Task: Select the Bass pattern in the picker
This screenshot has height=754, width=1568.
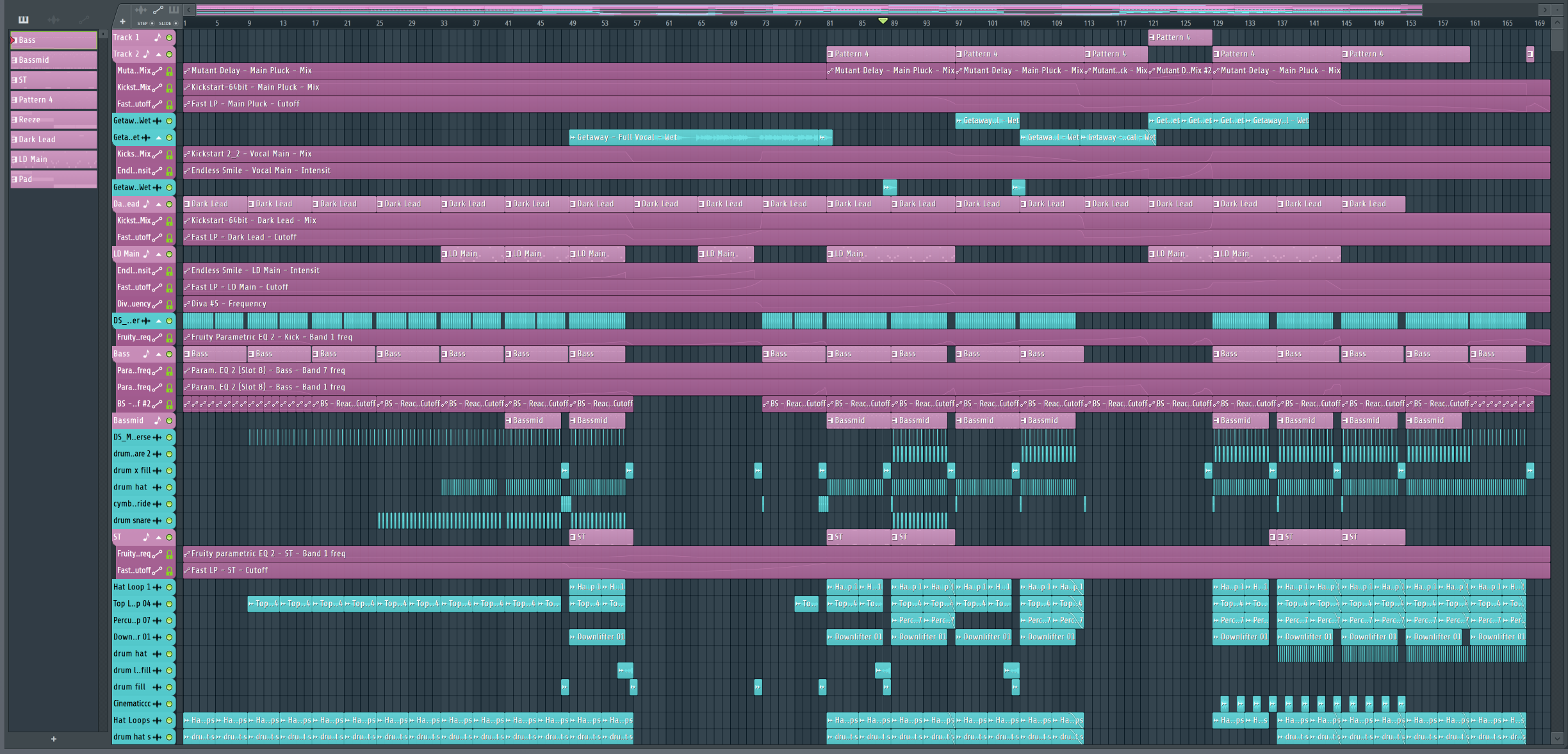Action: [x=54, y=40]
